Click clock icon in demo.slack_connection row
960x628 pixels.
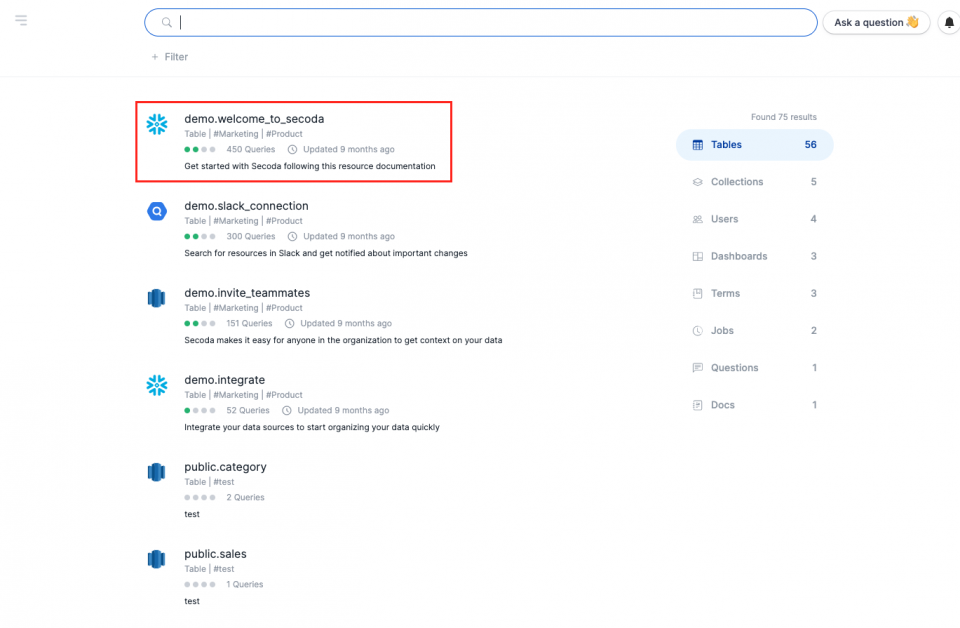coord(293,236)
